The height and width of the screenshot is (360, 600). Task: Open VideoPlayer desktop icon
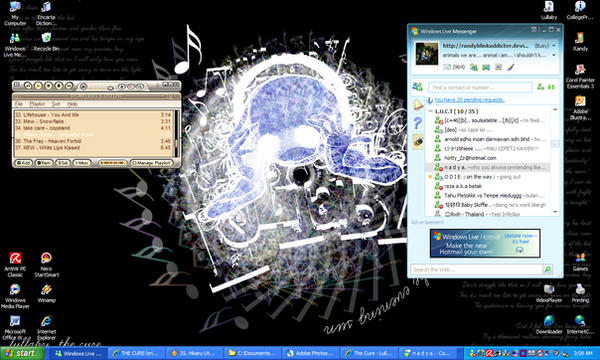(x=549, y=293)
